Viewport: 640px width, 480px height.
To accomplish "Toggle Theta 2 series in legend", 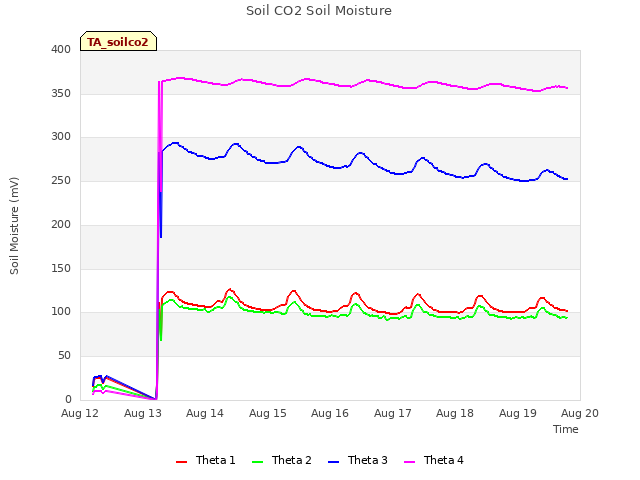I will (282, 460).
